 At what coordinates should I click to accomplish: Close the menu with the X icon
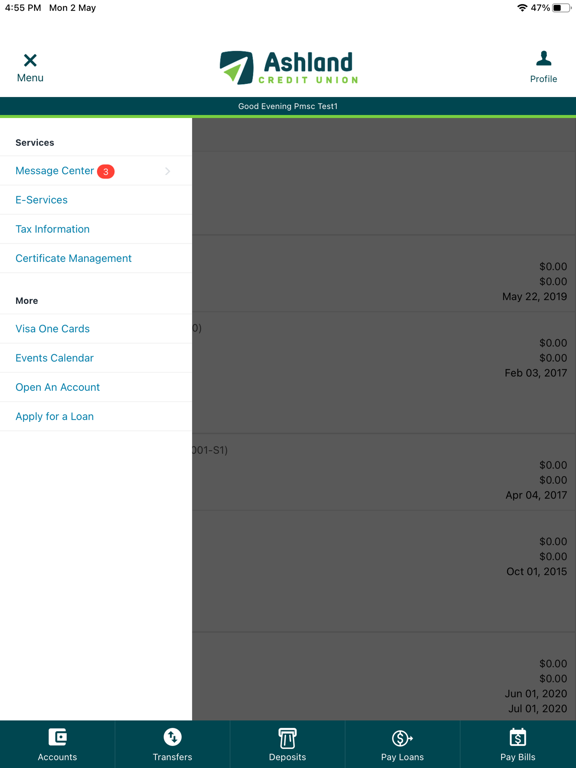(30, 60)
